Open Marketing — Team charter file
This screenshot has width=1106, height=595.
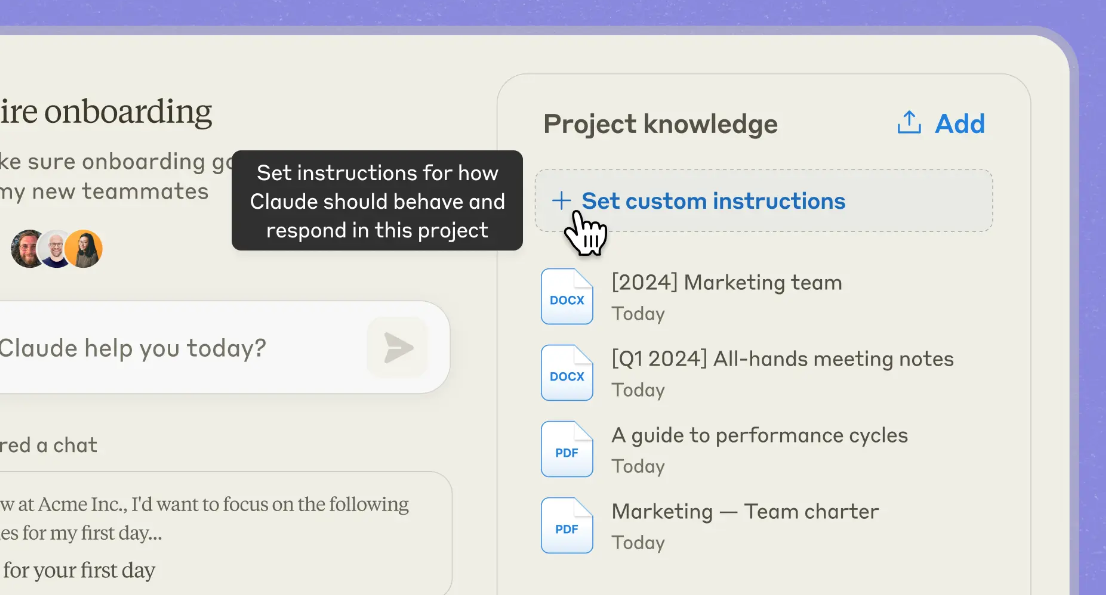pos(745,511)
